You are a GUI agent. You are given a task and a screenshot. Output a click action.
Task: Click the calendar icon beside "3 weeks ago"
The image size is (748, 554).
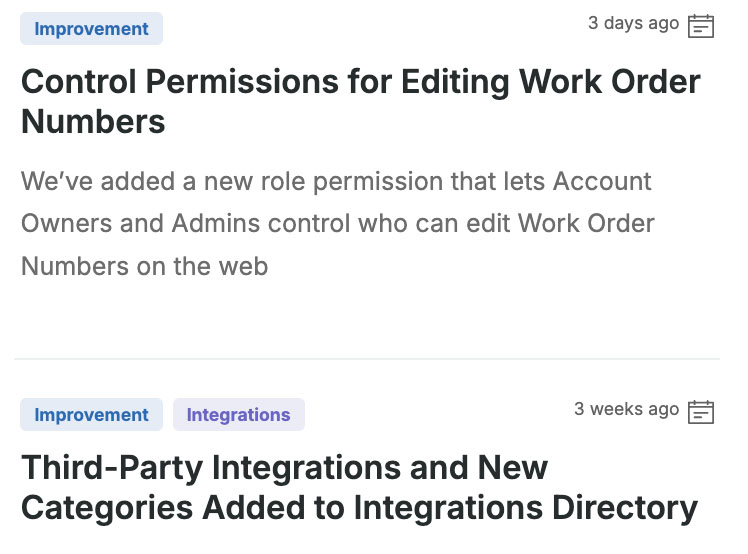701,411
